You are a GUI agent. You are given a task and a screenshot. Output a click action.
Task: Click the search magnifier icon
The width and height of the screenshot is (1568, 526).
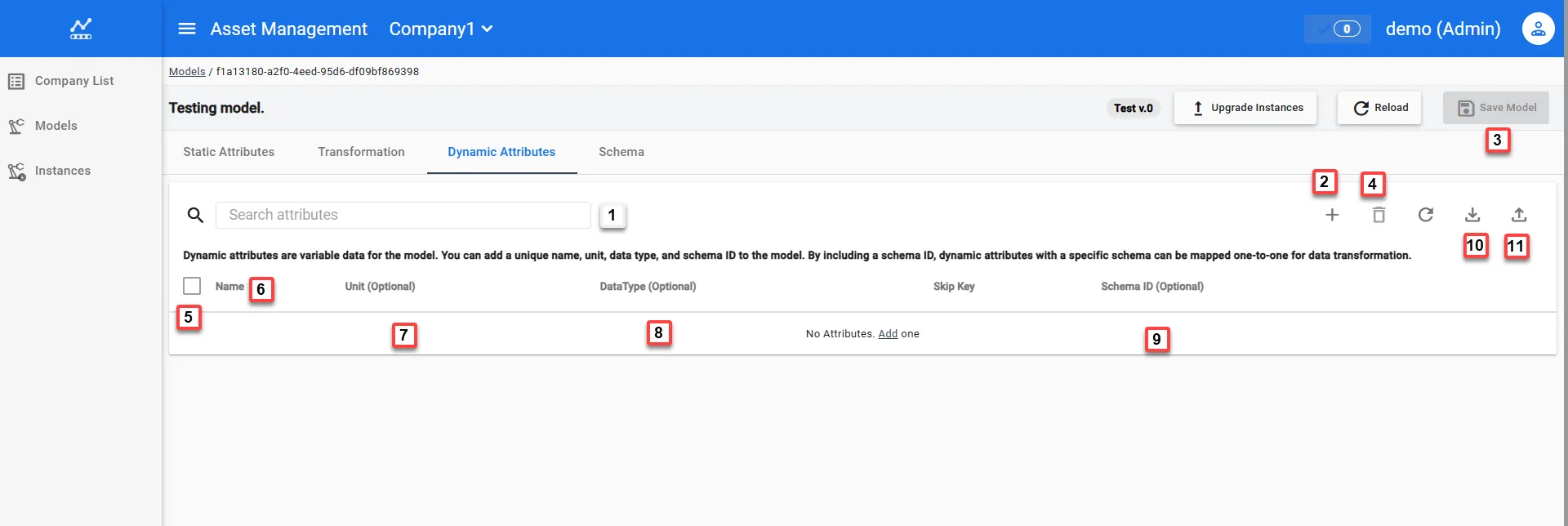click(x=195, y=215)
